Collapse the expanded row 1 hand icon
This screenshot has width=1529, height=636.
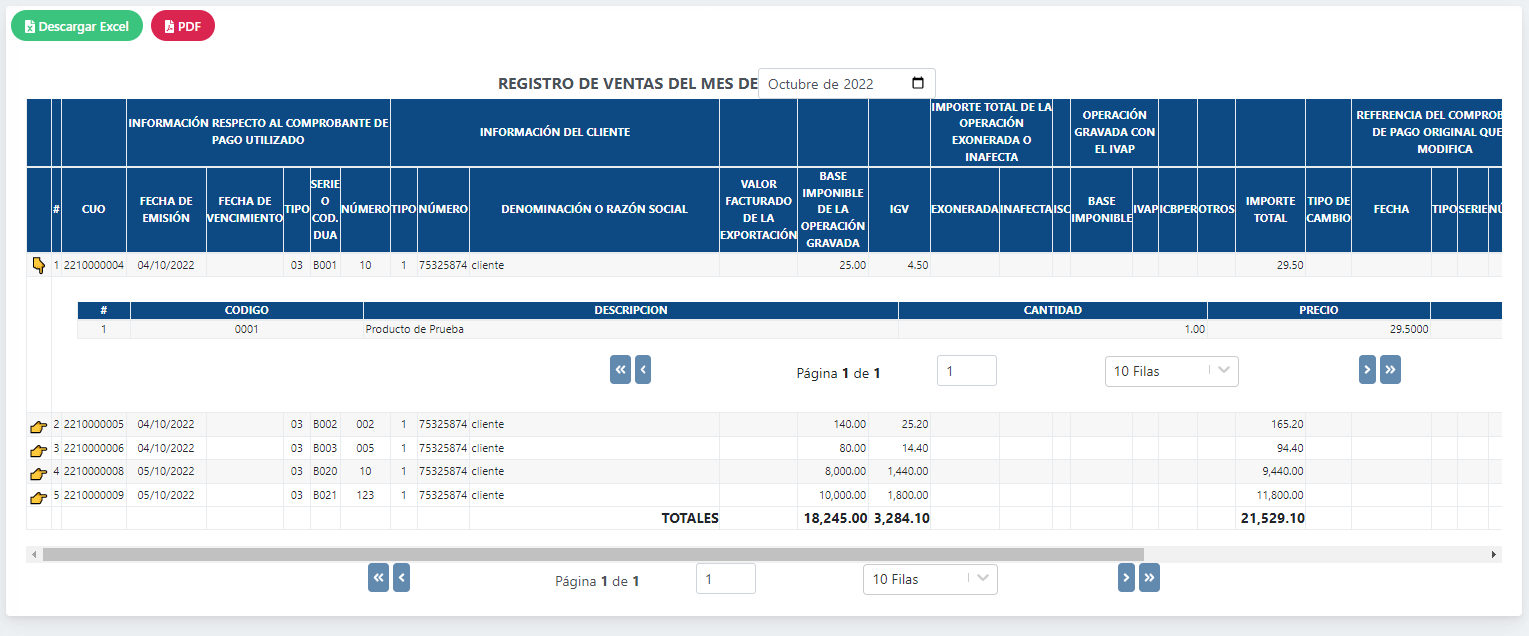[x=39, y=265]
